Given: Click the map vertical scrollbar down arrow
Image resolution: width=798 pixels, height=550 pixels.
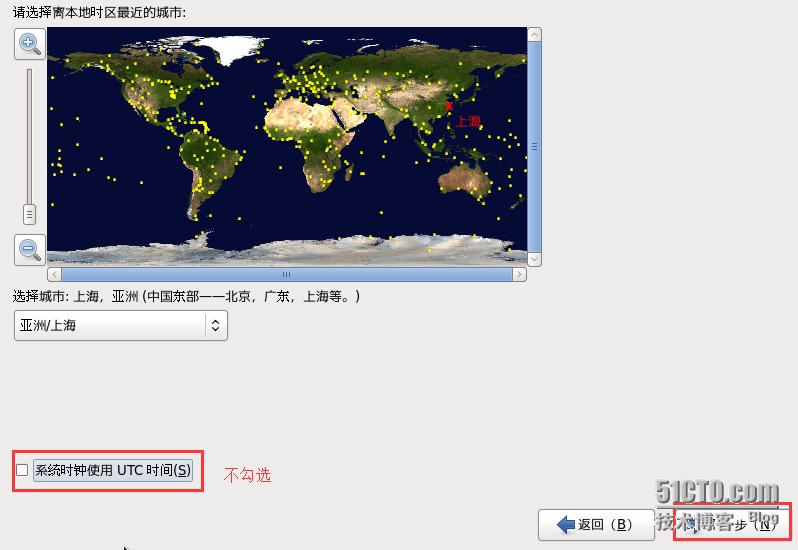Looking at the screenshot, I should click(534, 259).
